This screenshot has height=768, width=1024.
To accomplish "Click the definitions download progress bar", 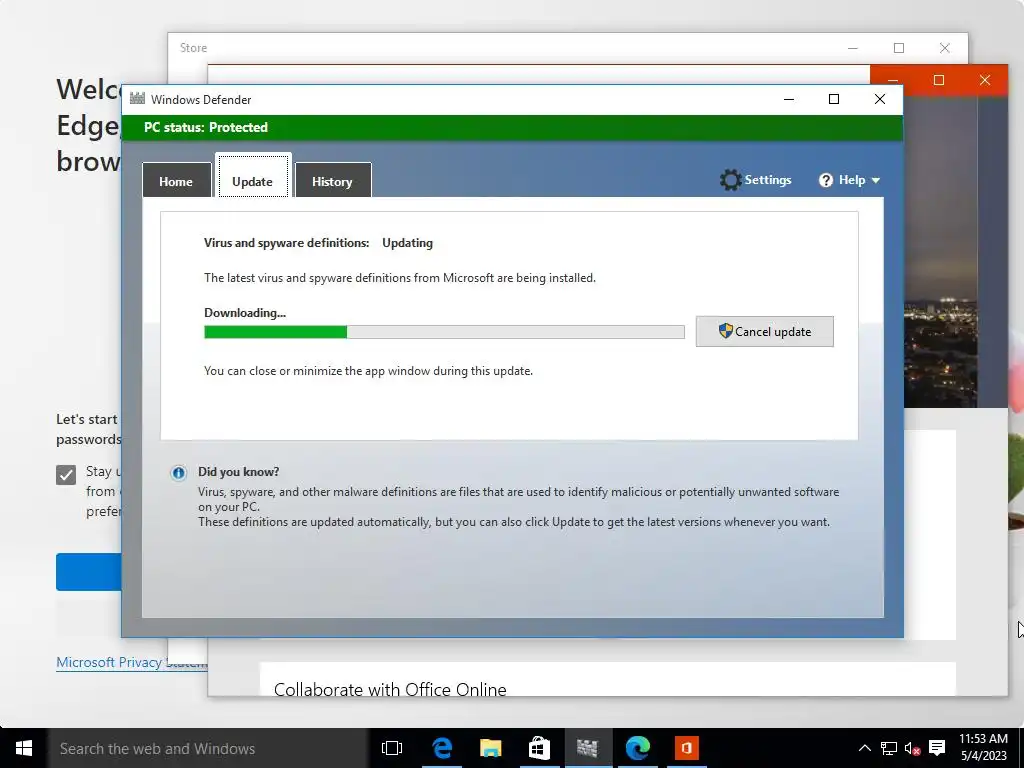I will tap(444, 332).
